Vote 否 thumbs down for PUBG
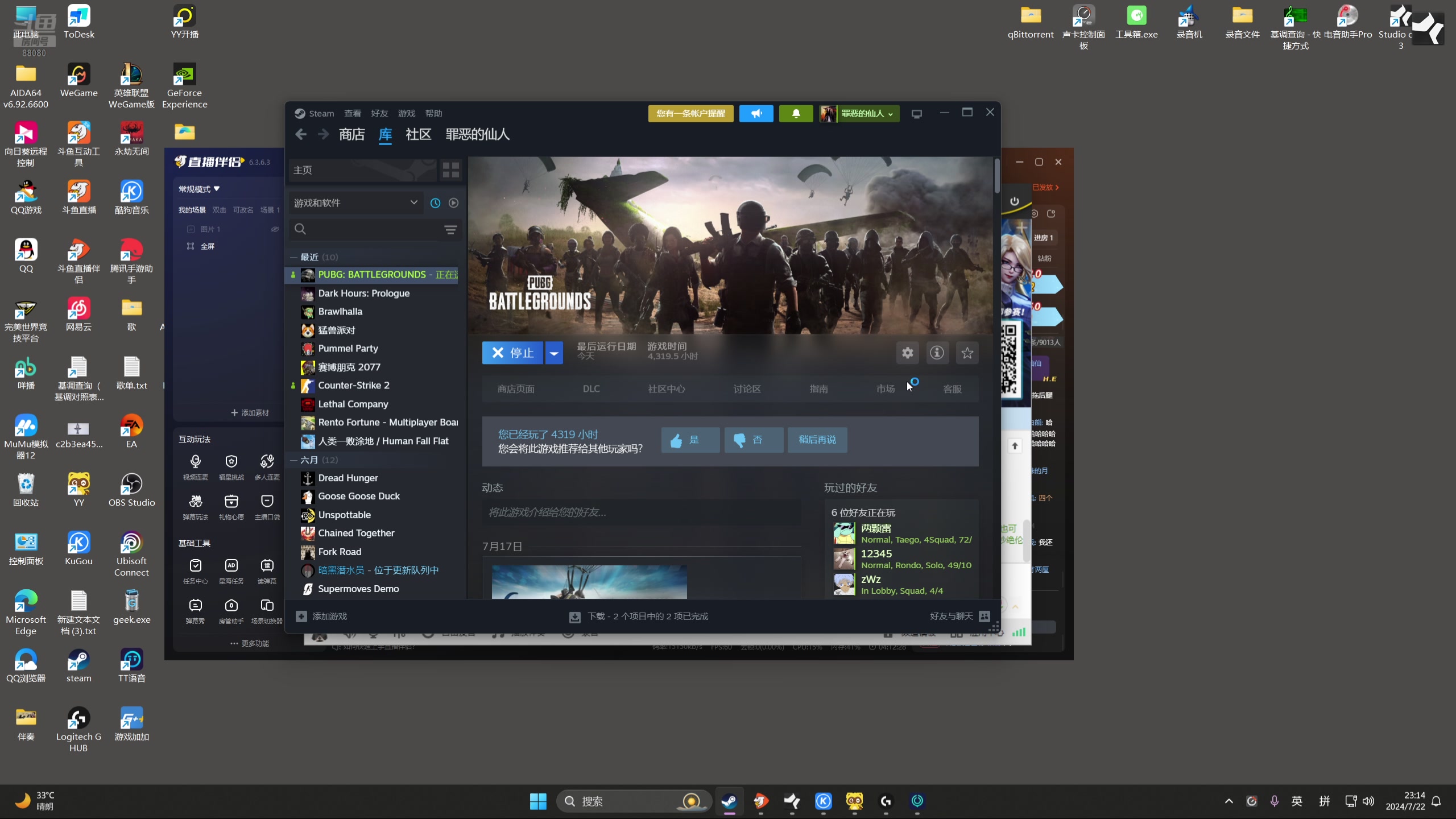The height and width of the screenshot is (819, 1456). pos(754,440)
